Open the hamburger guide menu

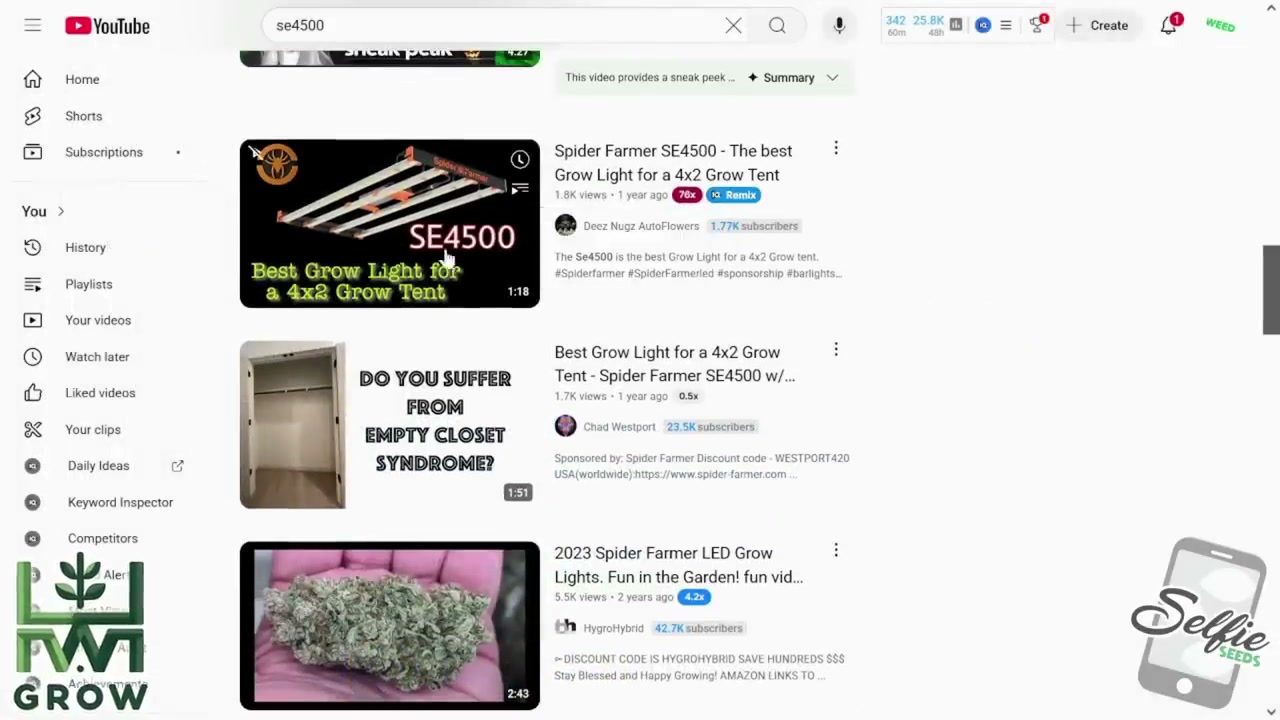[x=33, y=26]
